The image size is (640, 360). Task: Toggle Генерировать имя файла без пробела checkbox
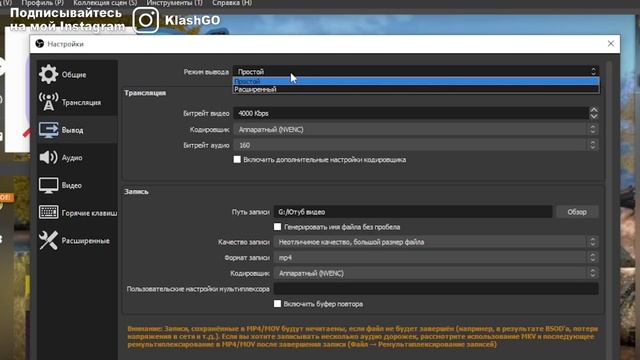point(278,227)
